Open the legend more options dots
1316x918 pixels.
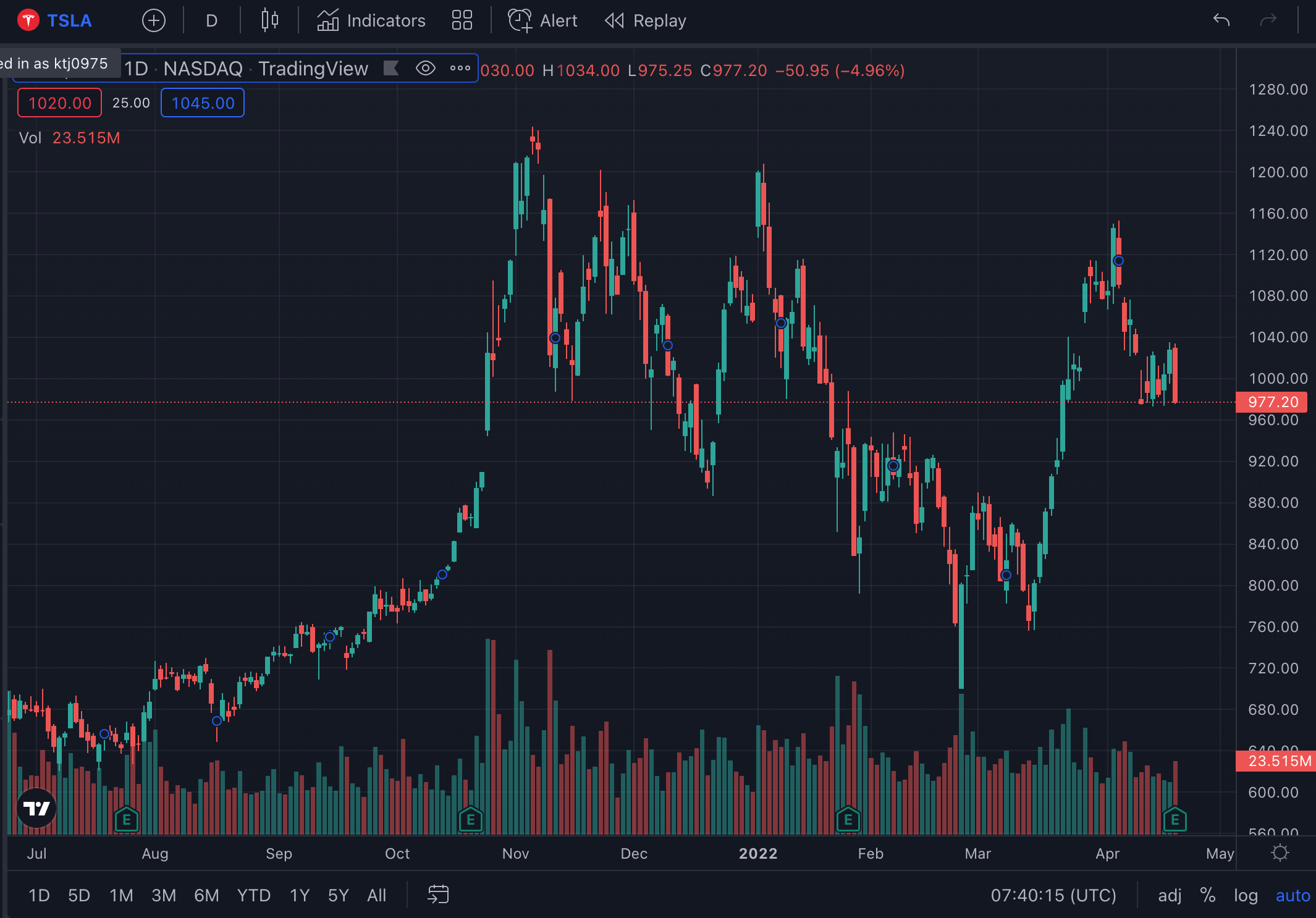460,68
